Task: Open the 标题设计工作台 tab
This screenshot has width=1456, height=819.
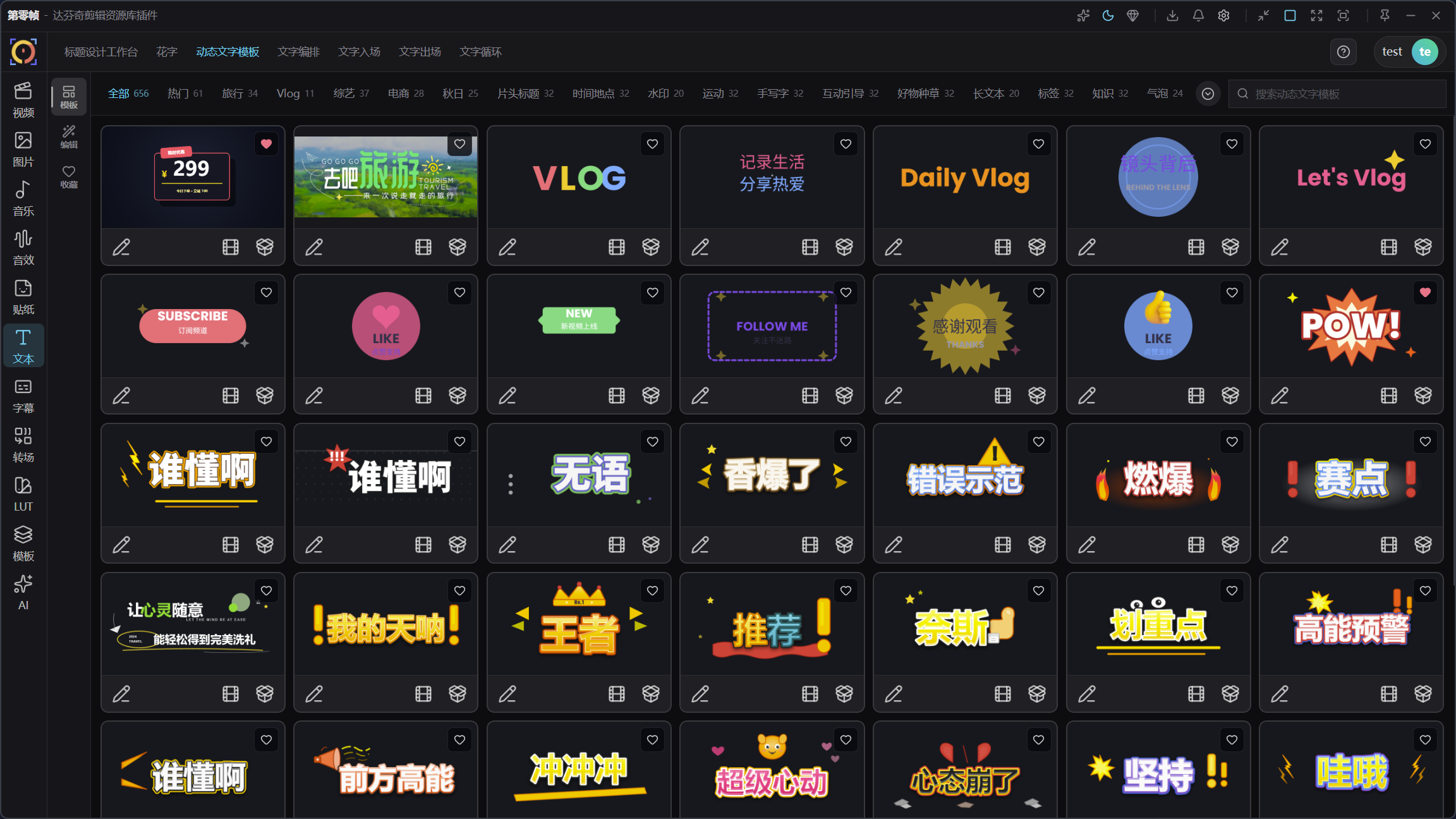Action: click(x=100, y=52)
